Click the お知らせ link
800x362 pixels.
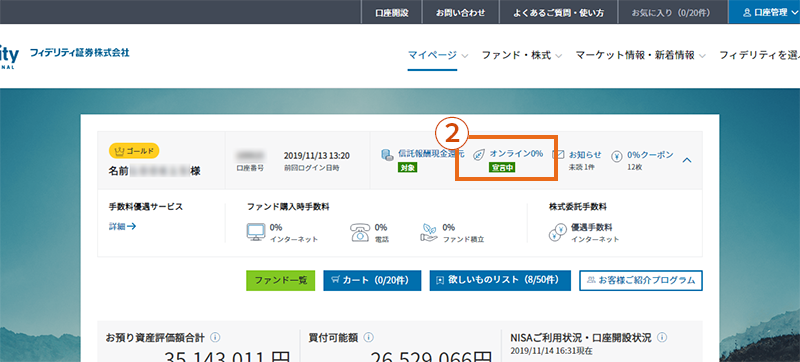tap(585, 153)
